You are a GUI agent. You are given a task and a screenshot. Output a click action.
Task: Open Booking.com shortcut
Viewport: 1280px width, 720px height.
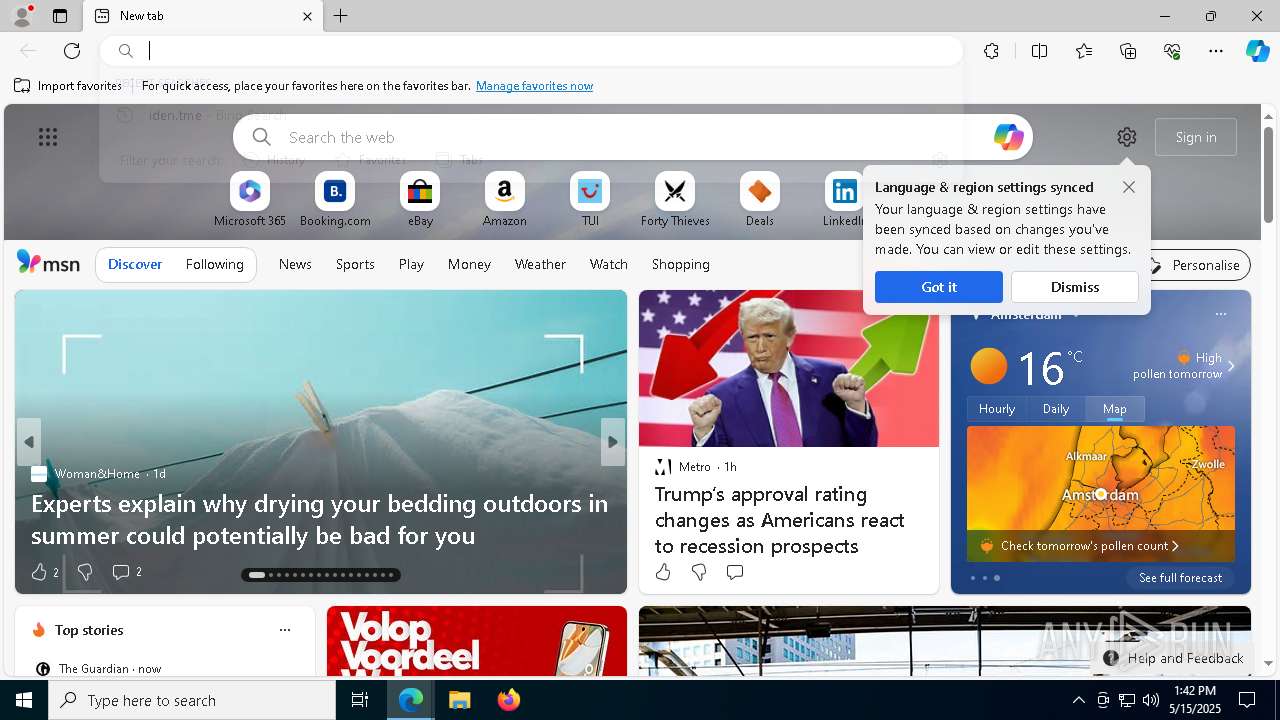(335, 200)
